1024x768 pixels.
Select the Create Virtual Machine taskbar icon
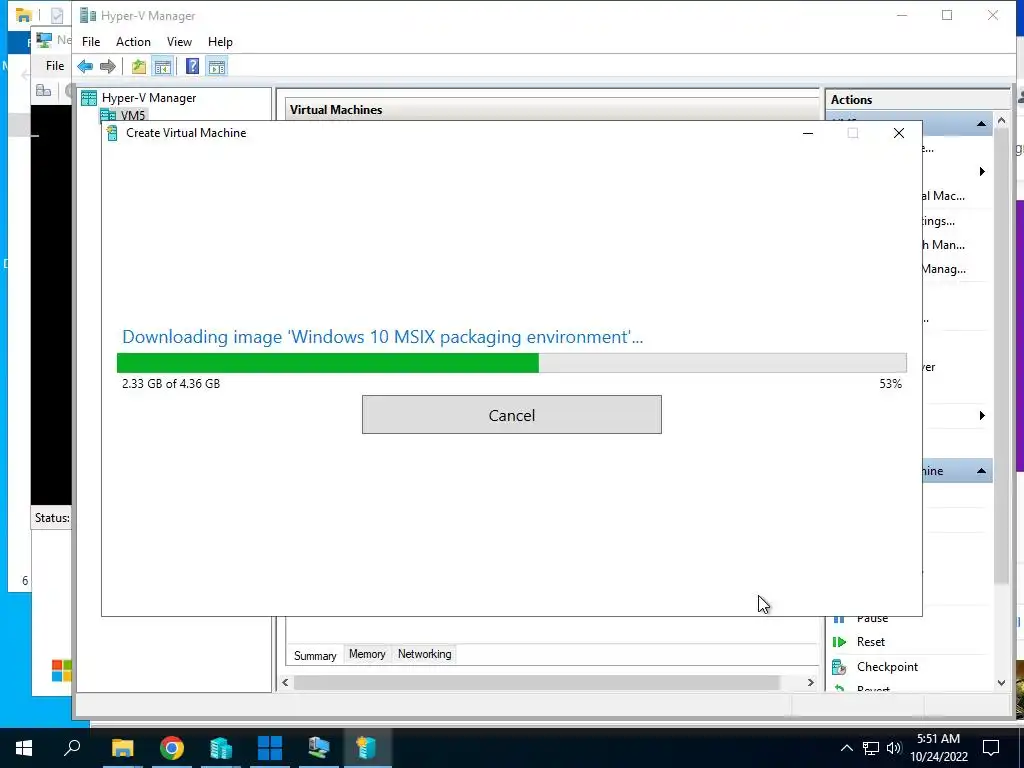(x=367, y=748)
